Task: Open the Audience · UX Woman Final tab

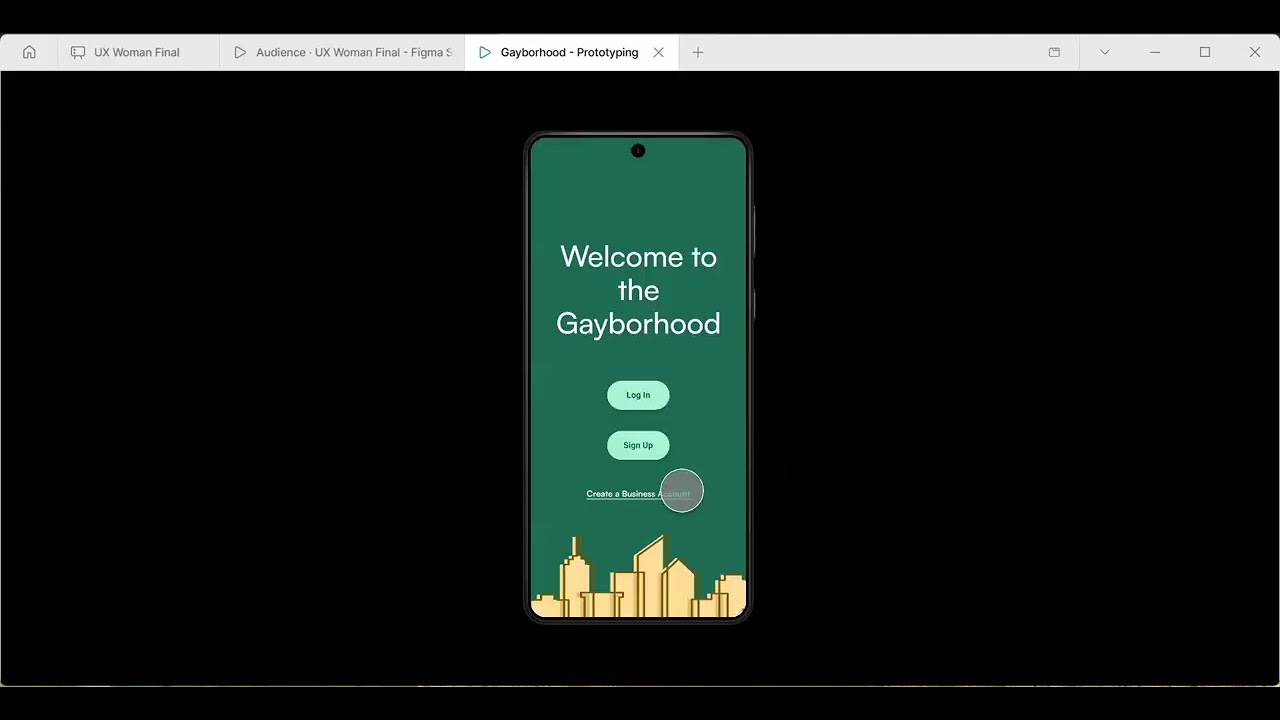Action: tap(342, 52)
